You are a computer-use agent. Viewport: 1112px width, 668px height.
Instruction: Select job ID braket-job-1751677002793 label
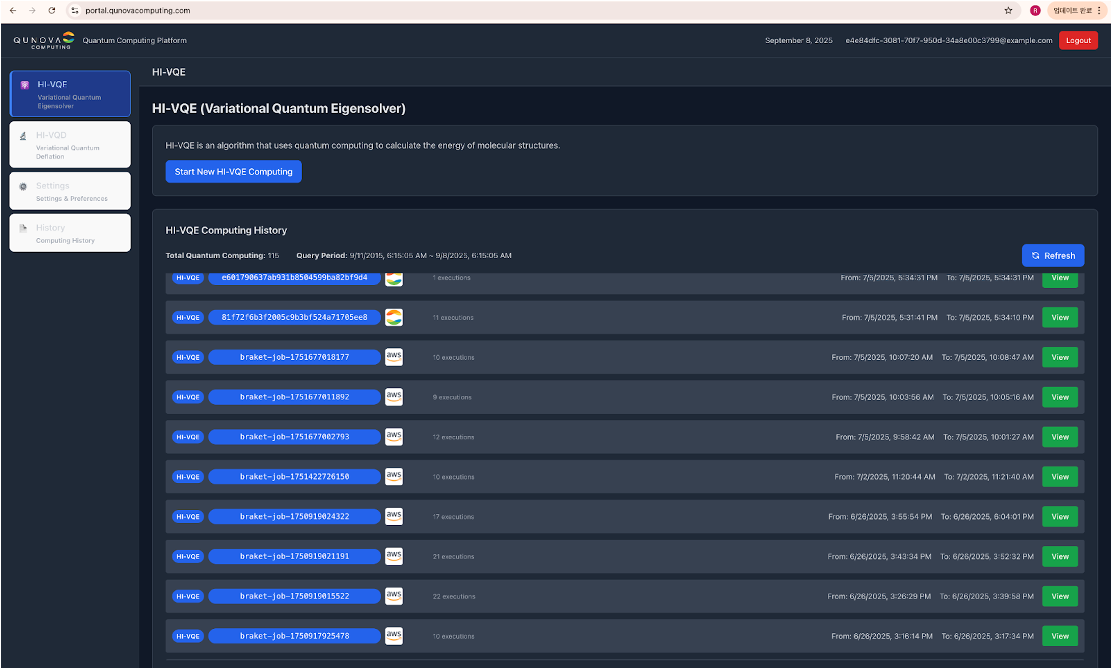click(x=294, y=437)
